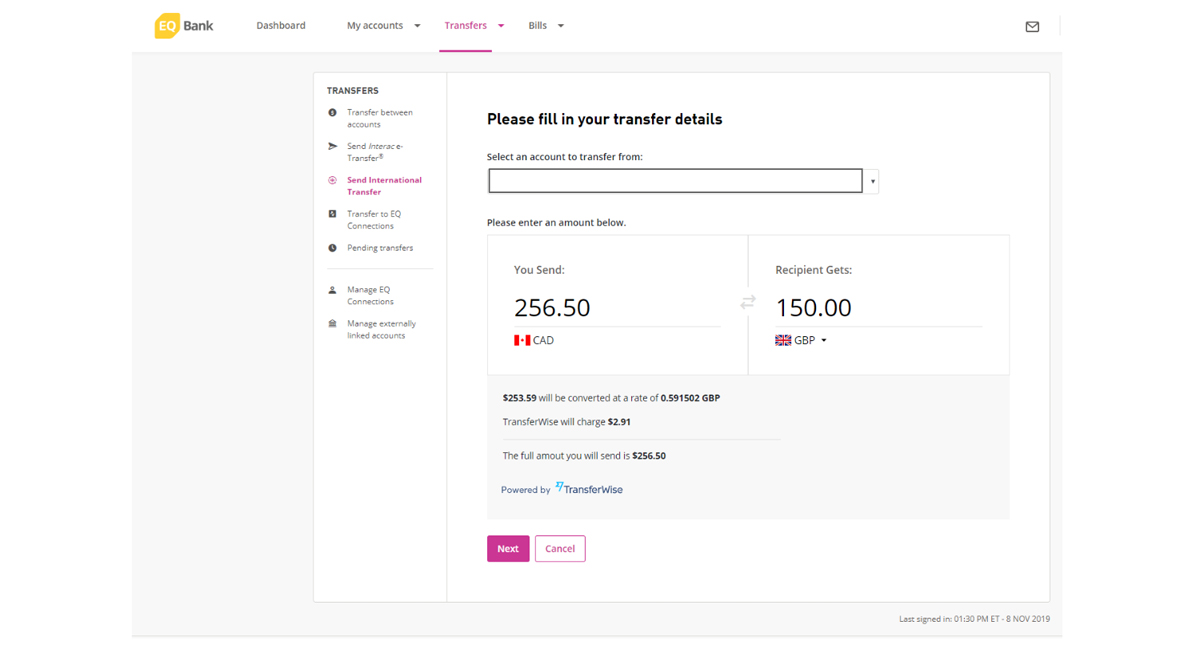The image size is (1200, 650).
Task: Click the EQ Bank logo
Action: [x=184, y=26]
